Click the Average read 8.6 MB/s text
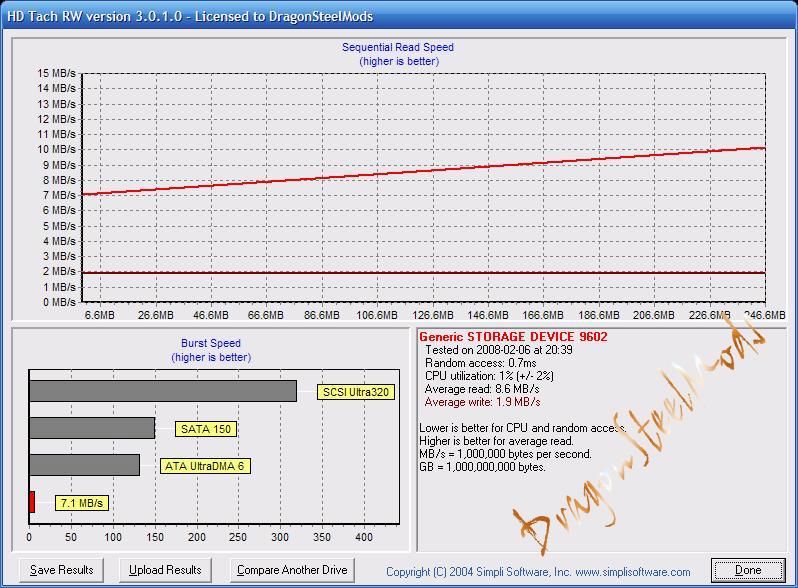 [482, 389]
